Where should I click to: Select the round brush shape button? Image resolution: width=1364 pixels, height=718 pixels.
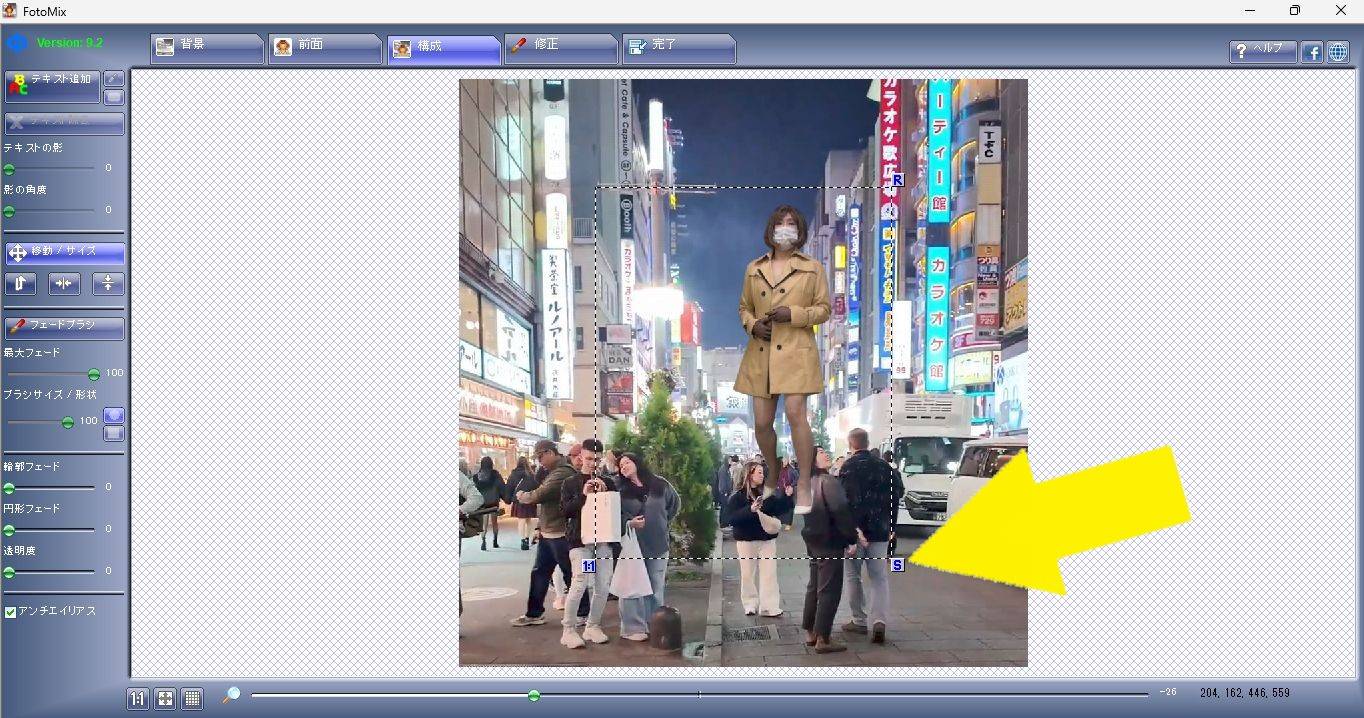[114, 415]
